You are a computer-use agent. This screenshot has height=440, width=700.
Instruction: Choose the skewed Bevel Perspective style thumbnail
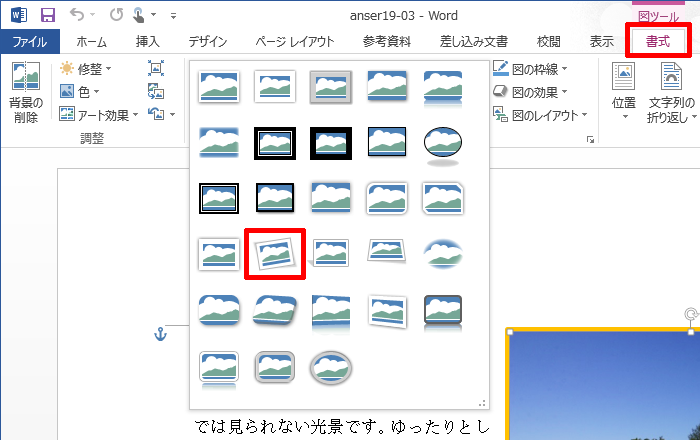tap(275, 310)
